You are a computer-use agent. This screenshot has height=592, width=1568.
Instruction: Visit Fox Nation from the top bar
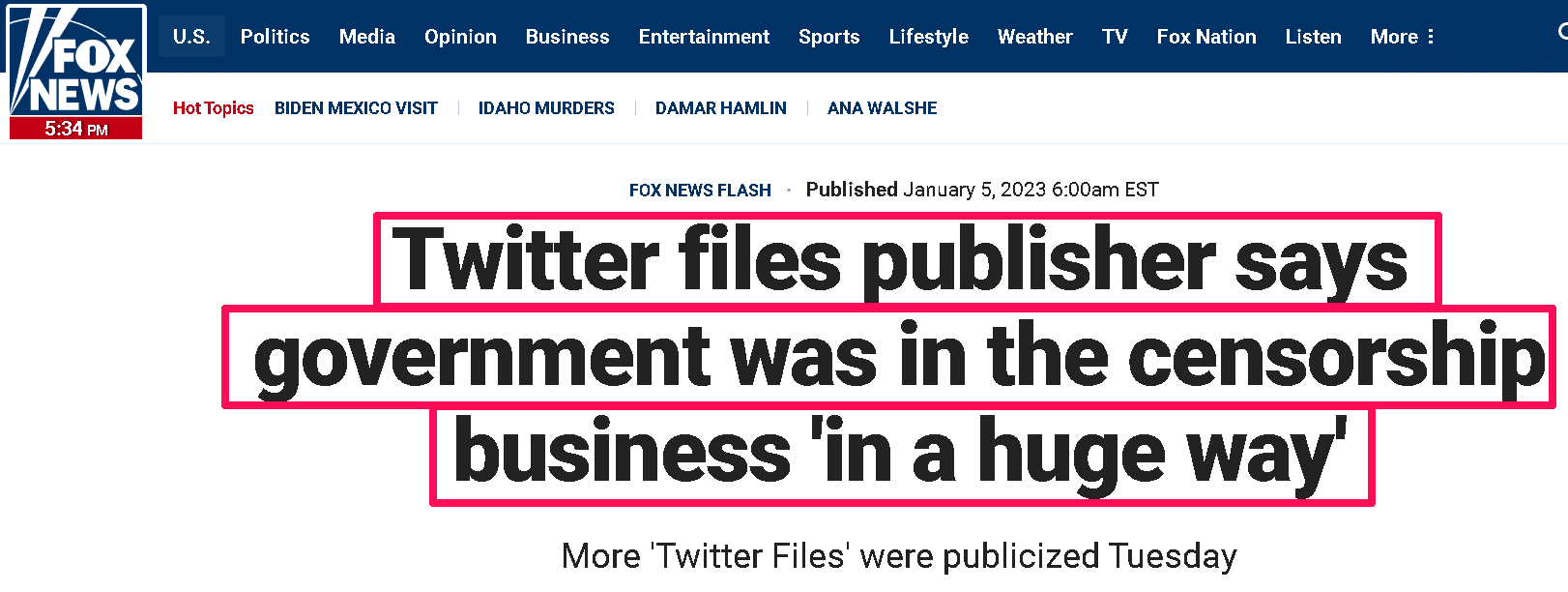tap(1206, 37)
